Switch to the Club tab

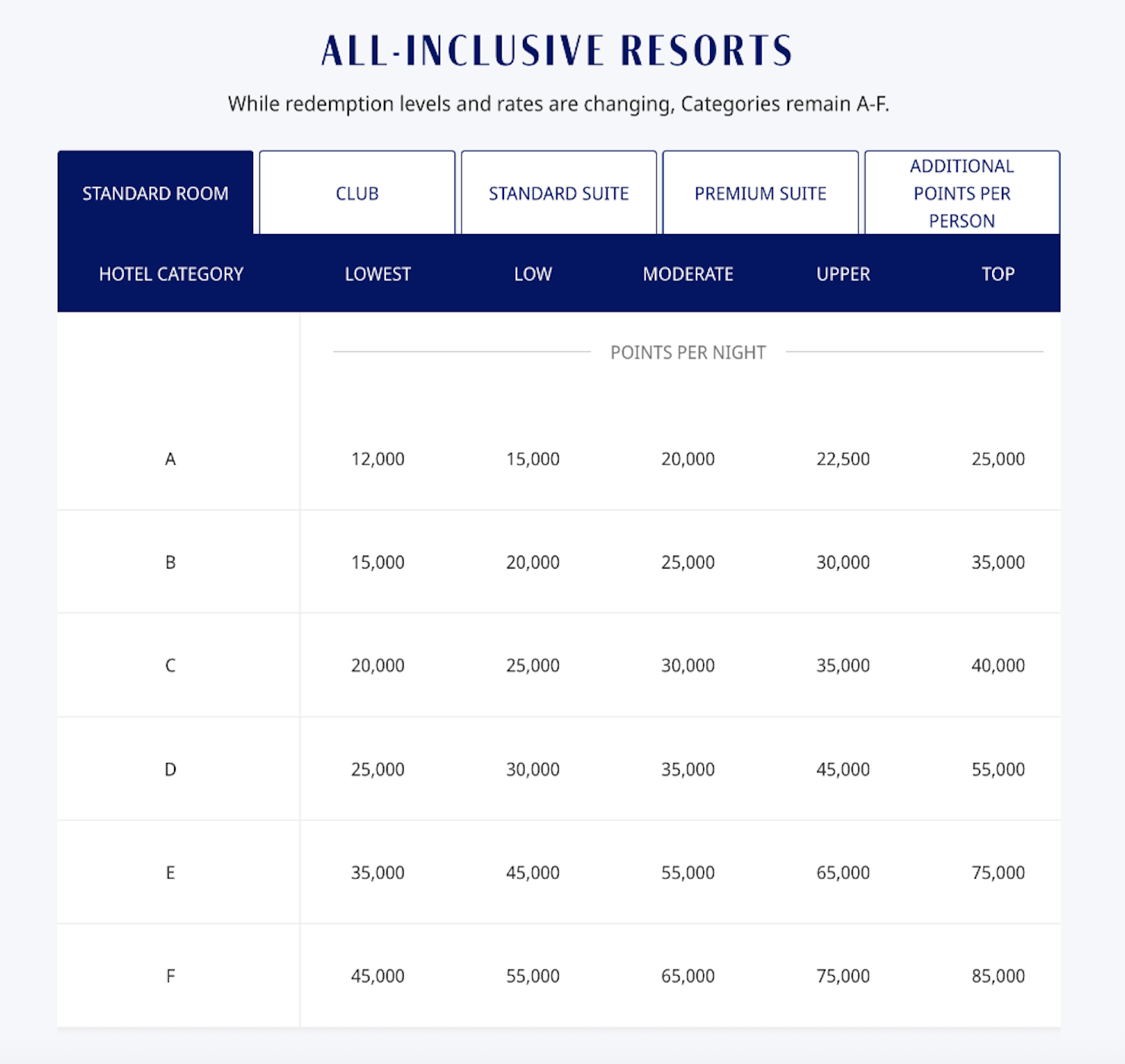click(x=357, y=193)
